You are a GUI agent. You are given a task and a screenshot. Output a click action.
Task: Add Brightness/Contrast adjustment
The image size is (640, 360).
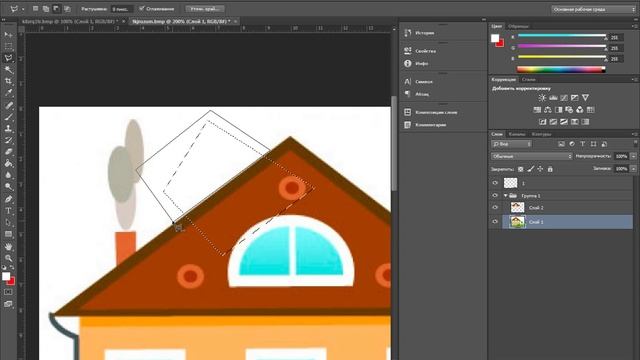coord(542,98)
